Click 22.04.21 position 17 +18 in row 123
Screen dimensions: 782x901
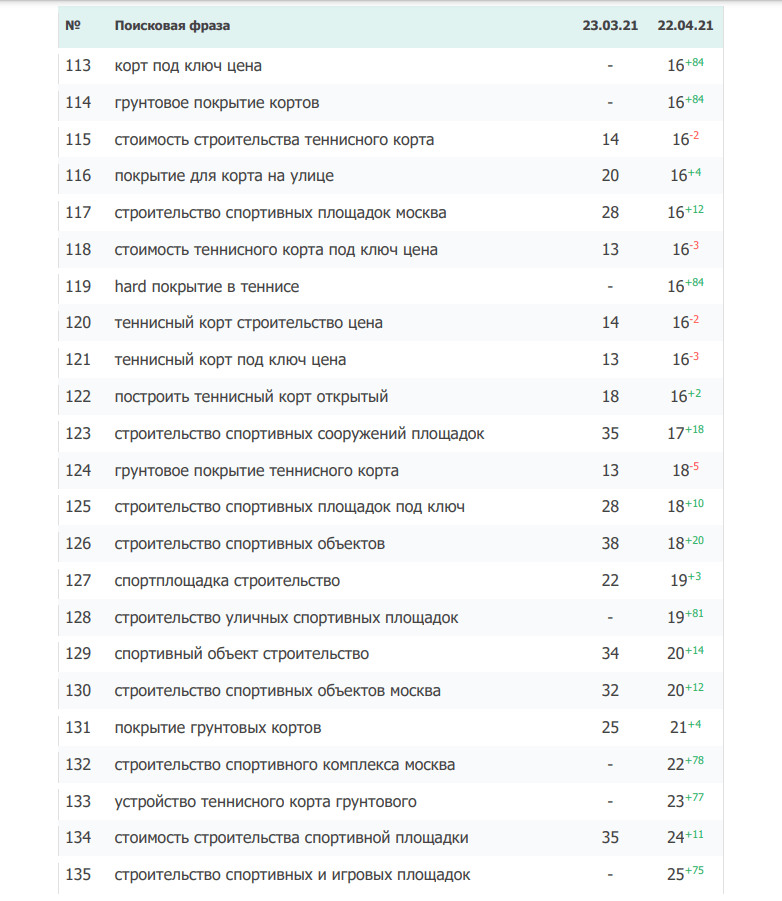click(x=685, y=433)
